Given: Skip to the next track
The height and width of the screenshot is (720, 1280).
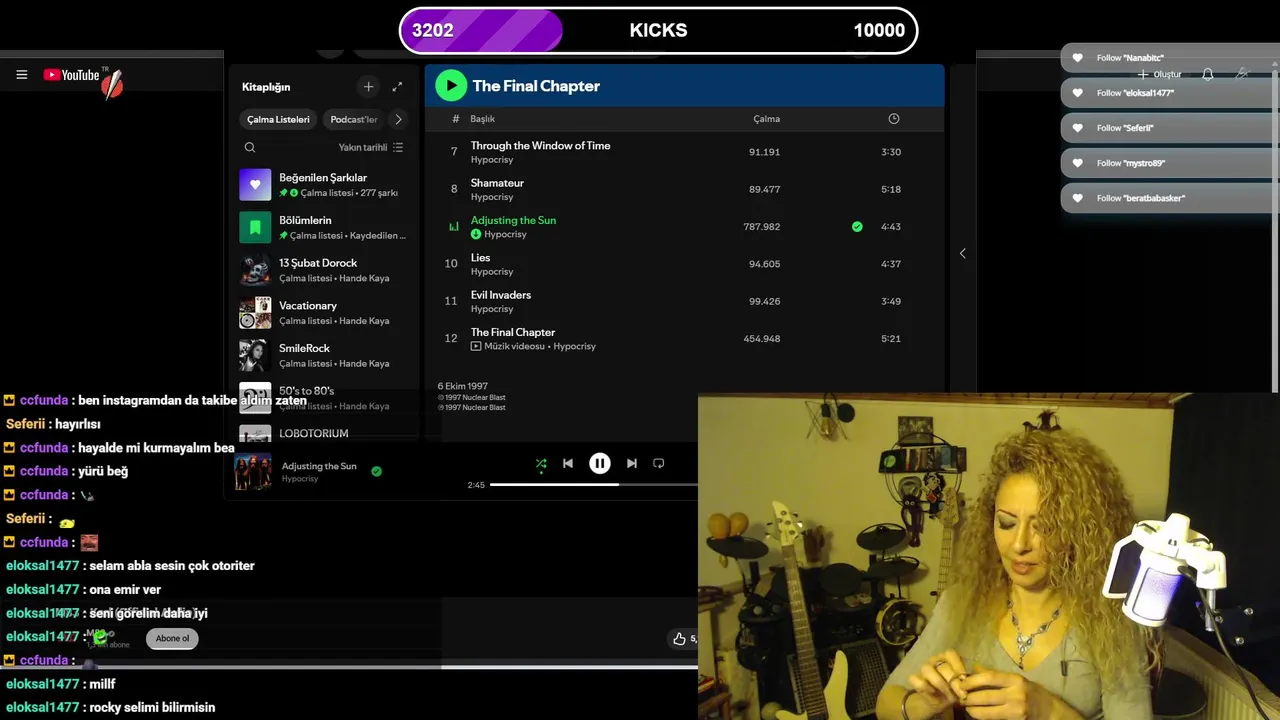Looking at the screenshot, I should click(x=632, y=463).
